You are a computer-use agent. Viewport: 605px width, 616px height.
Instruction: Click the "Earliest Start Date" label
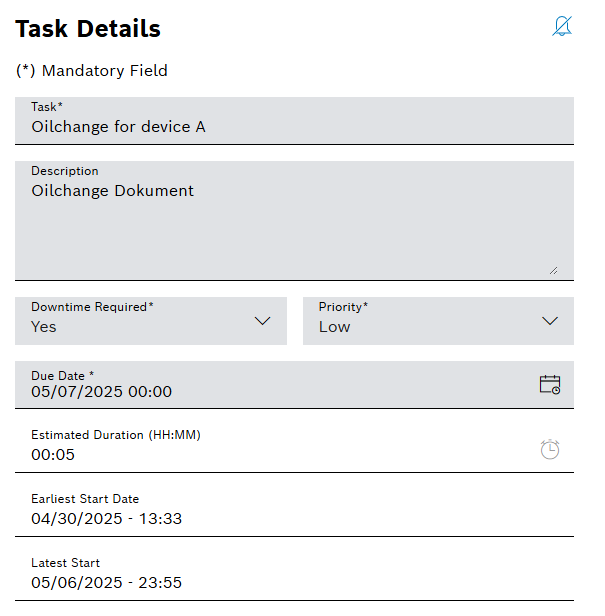point(85,499)
